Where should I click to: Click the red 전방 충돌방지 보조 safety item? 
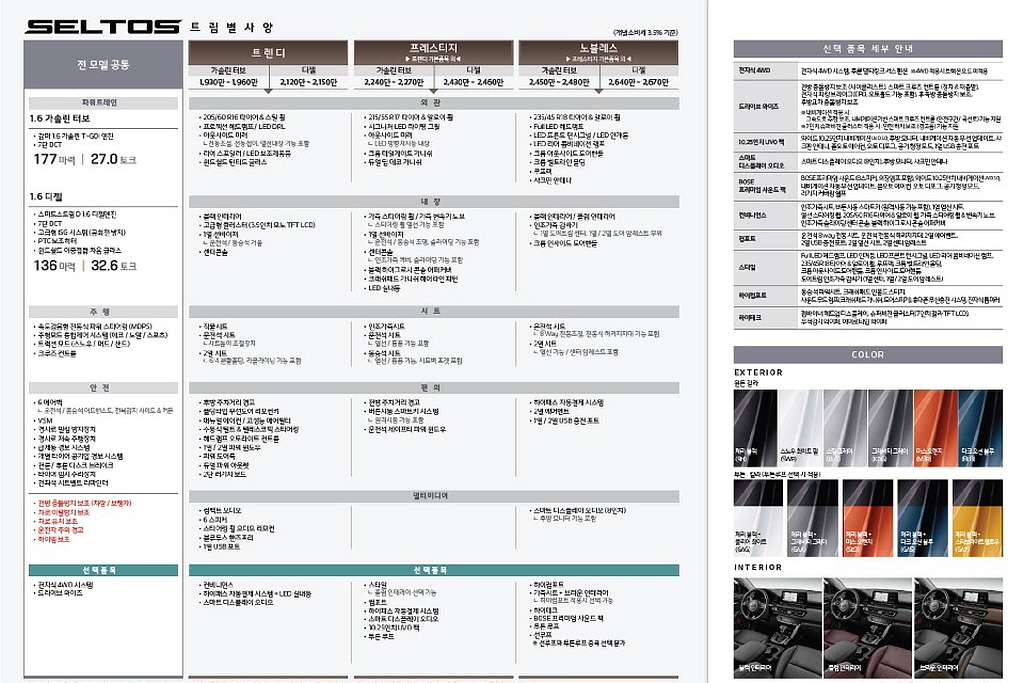84,503
